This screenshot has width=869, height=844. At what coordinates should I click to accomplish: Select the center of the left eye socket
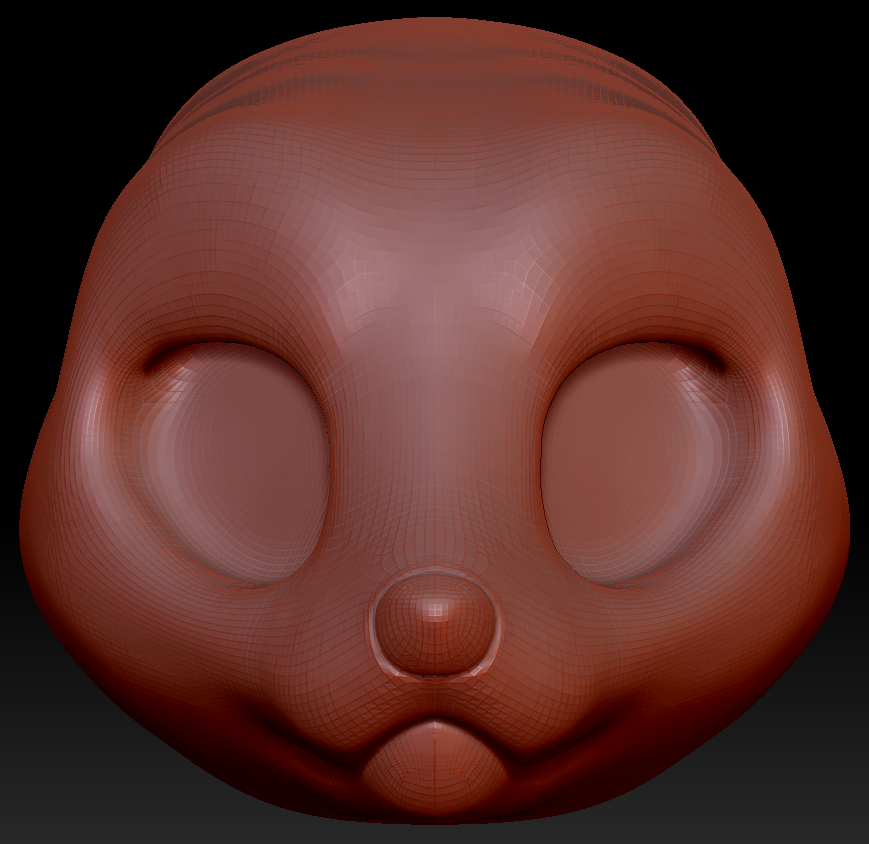click(x=240, y=460)
